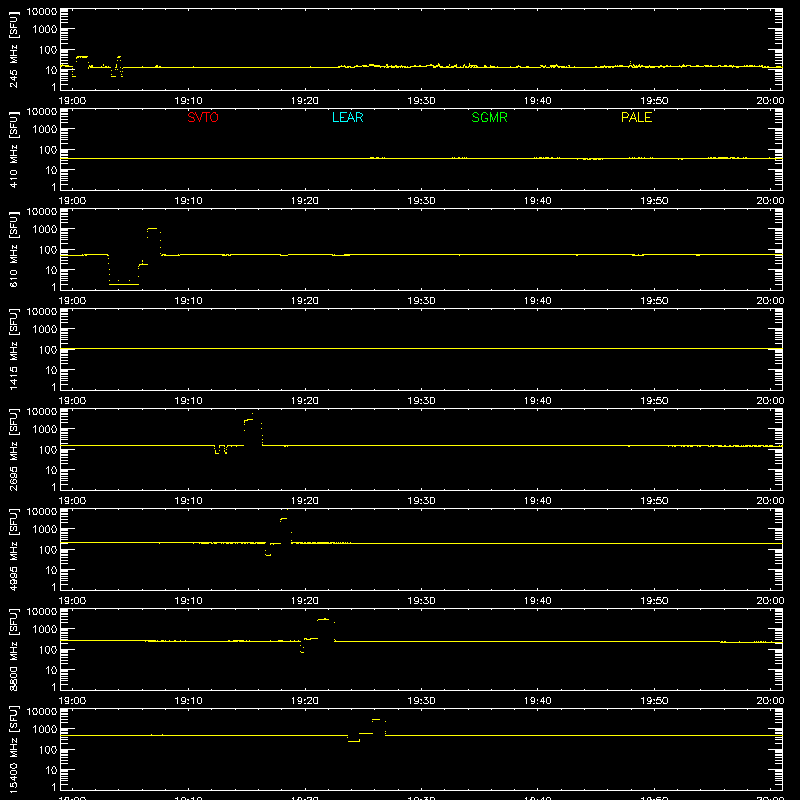Click the early raised step in 245 MHz plot
This screenshot has width=800, height=800.
pos(82,57)
